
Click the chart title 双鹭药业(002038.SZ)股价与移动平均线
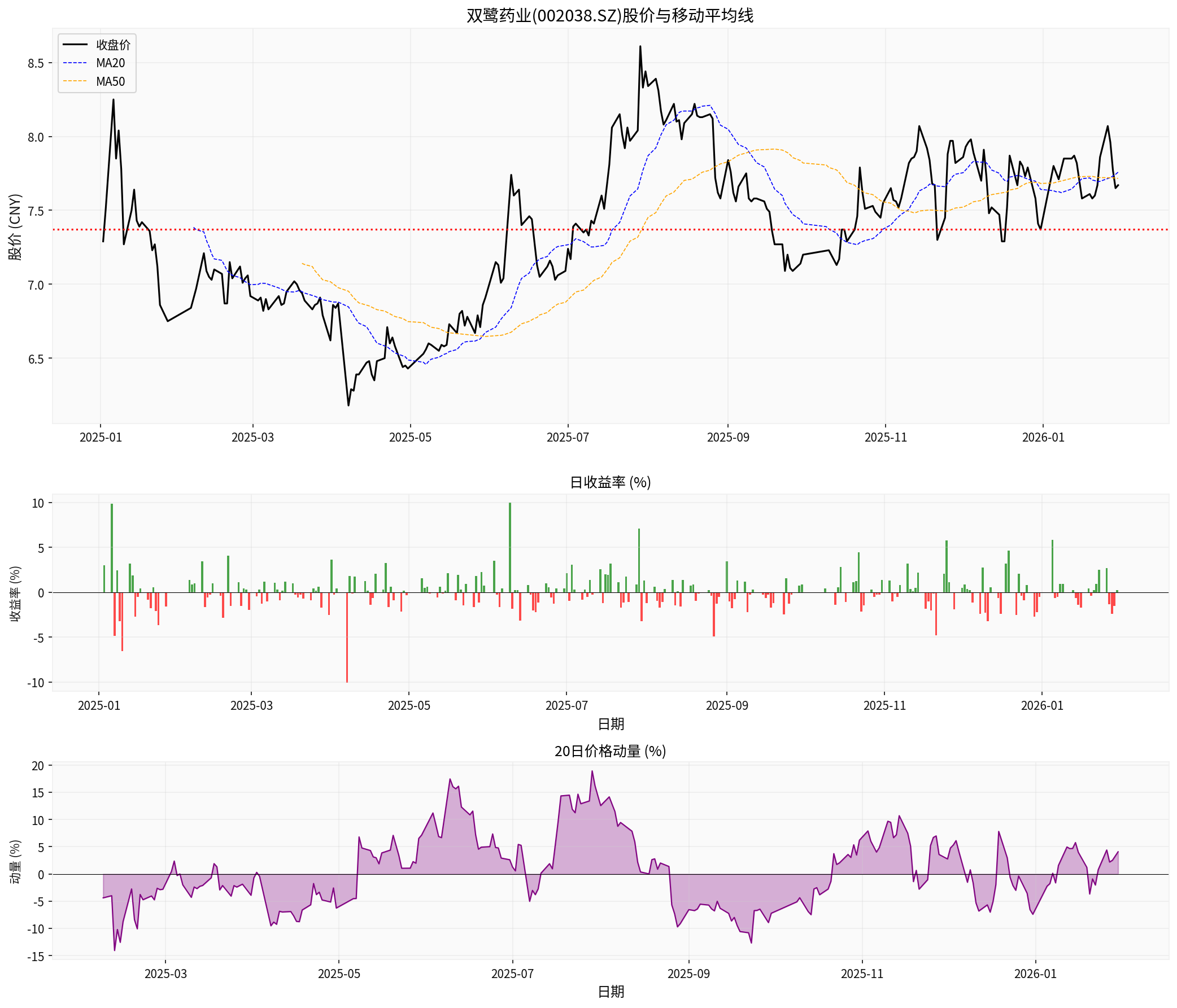click(x=610, y=15)
